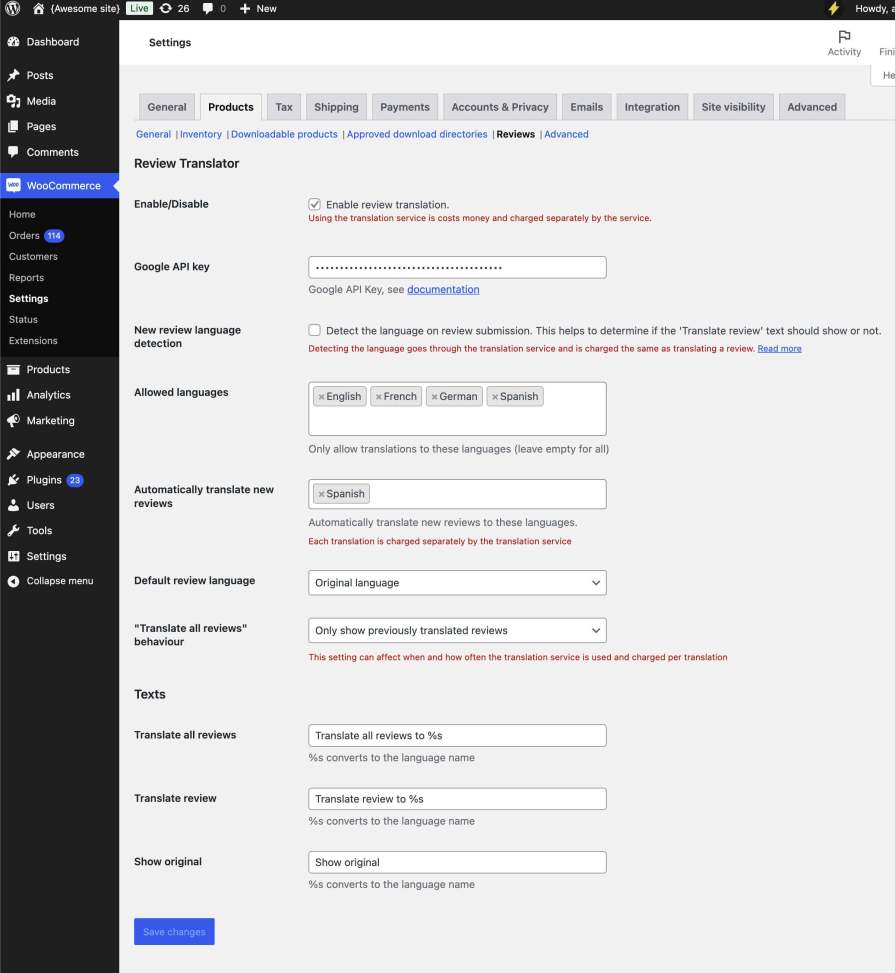Remove German from allowed languages

tap(434, 397)
